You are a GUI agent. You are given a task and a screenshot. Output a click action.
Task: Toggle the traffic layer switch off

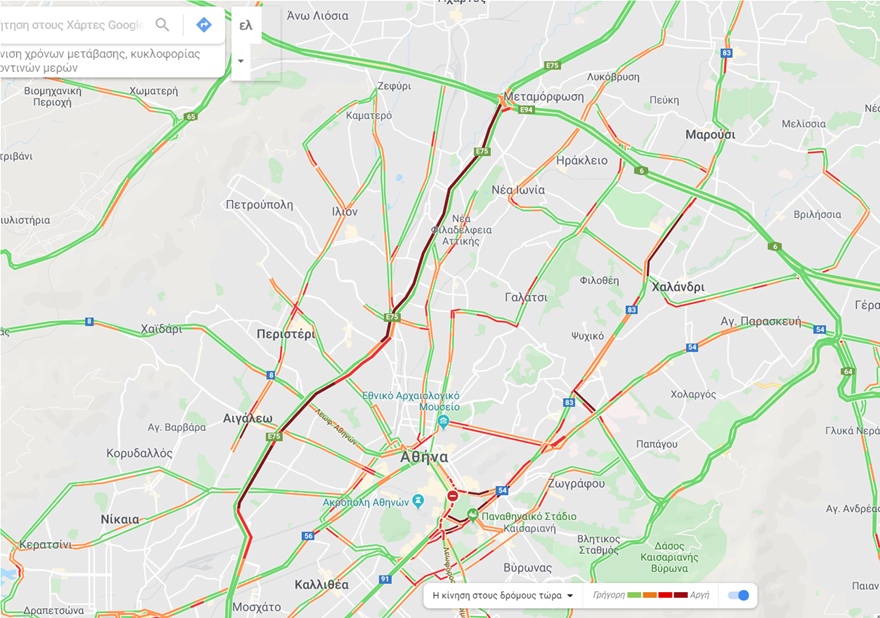738,596
